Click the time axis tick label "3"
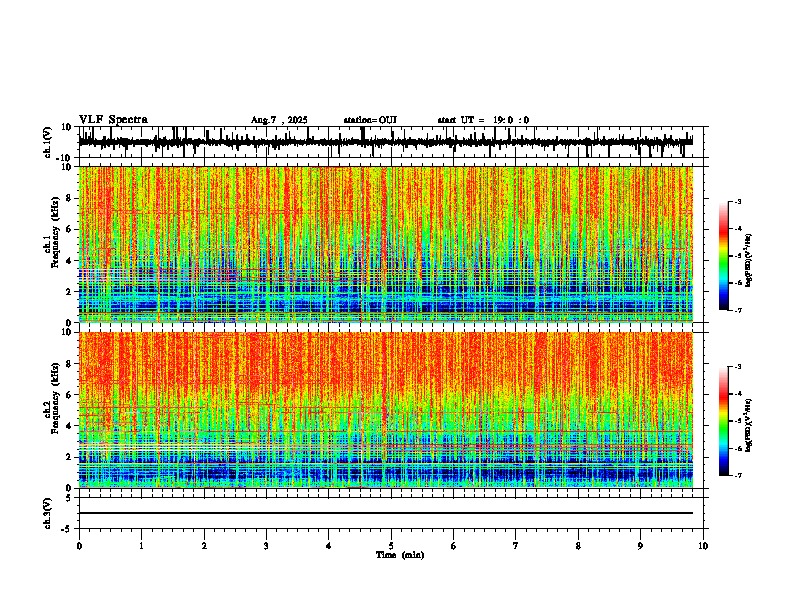 (266, 546)
